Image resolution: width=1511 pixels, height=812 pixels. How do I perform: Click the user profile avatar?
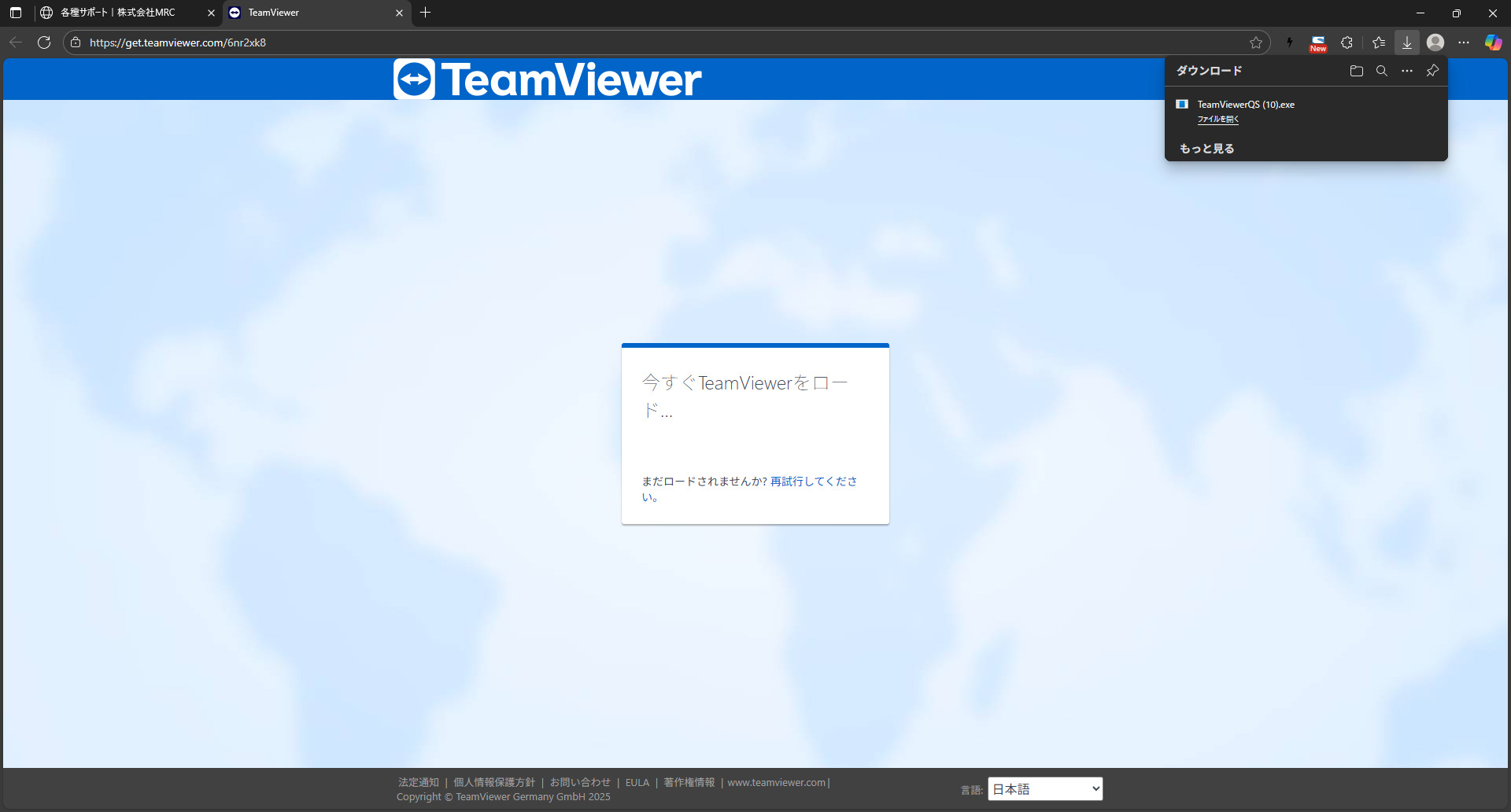click(x=1435, y=42)
